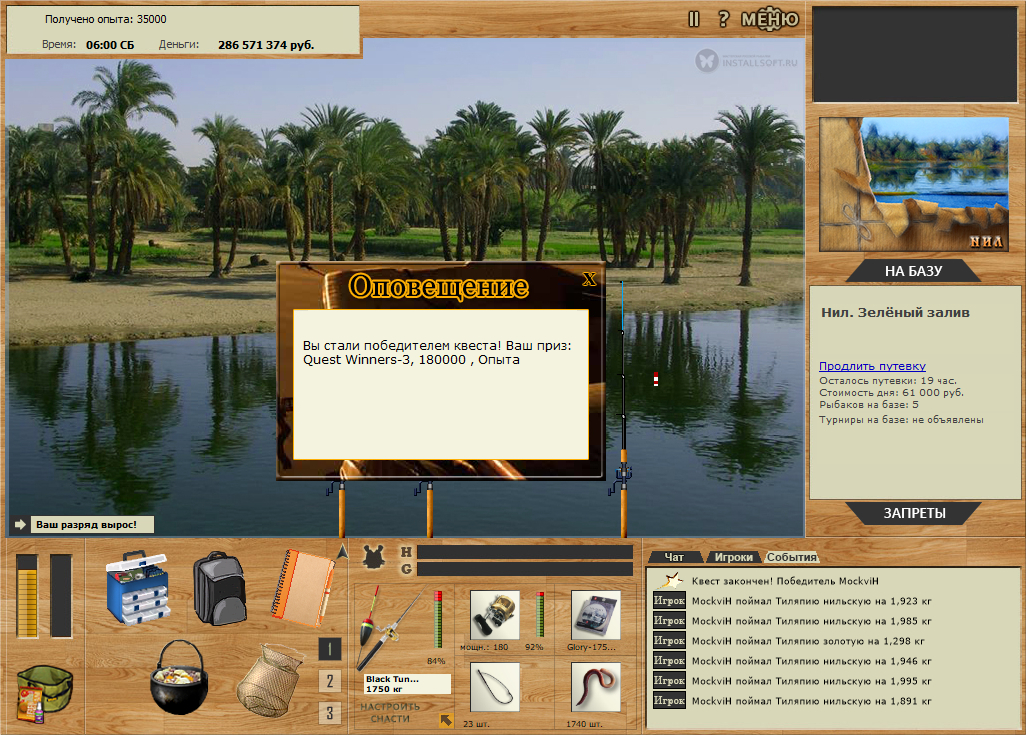Image resolution: width=1026 pixels, height=735 pixels.
Task: Click the event with Тиляпию нильскую 1,923 кг
Action: coord(811,601)
